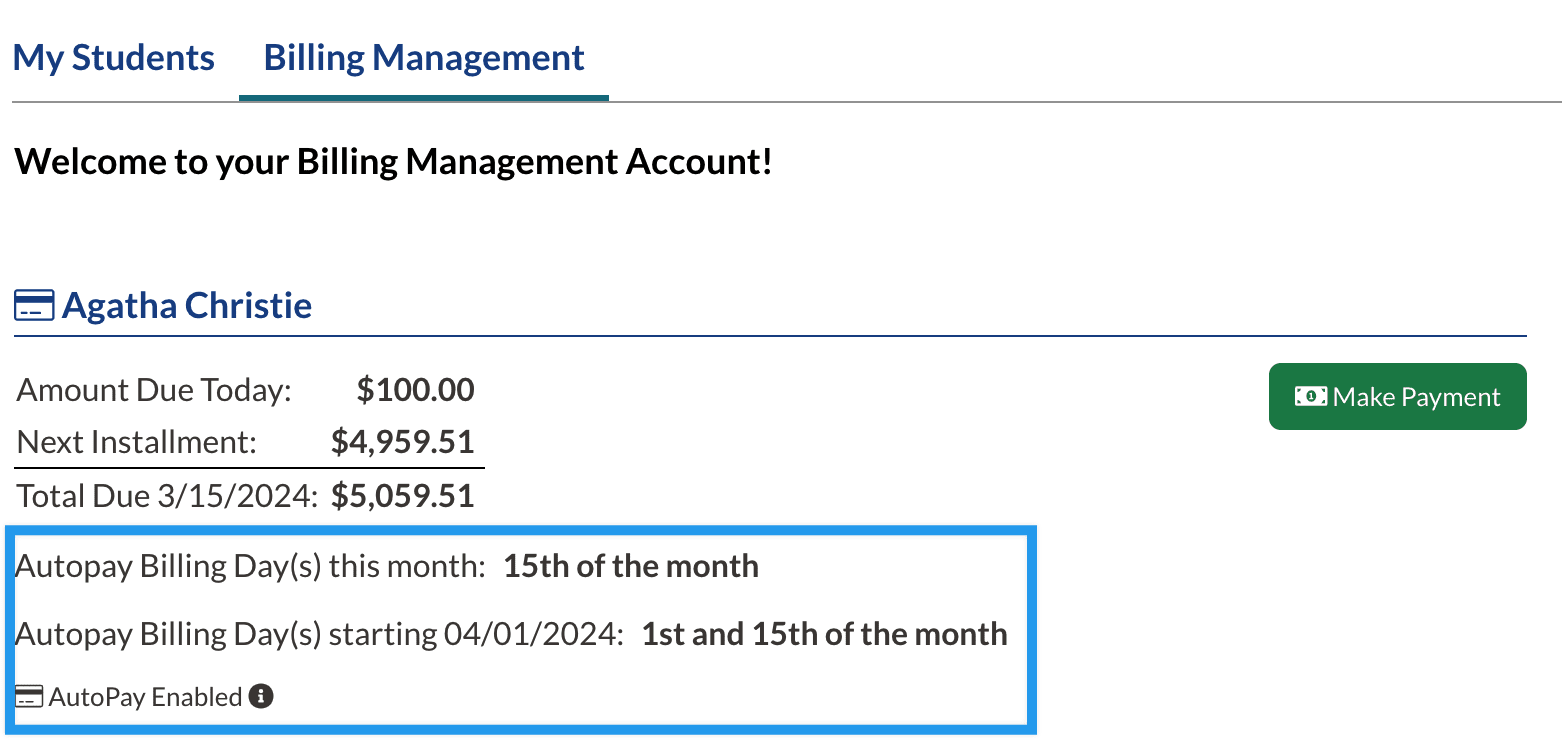Click the $5,059.51 total due amount
The height and width of the screenshot is (756, 1562).
[x=402, y=496]
